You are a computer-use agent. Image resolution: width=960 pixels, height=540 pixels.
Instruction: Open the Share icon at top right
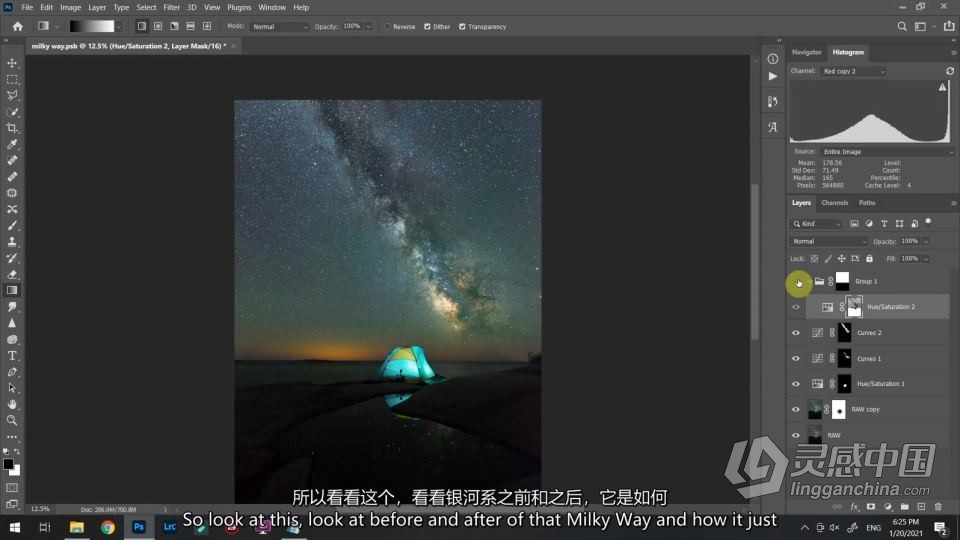949,26
